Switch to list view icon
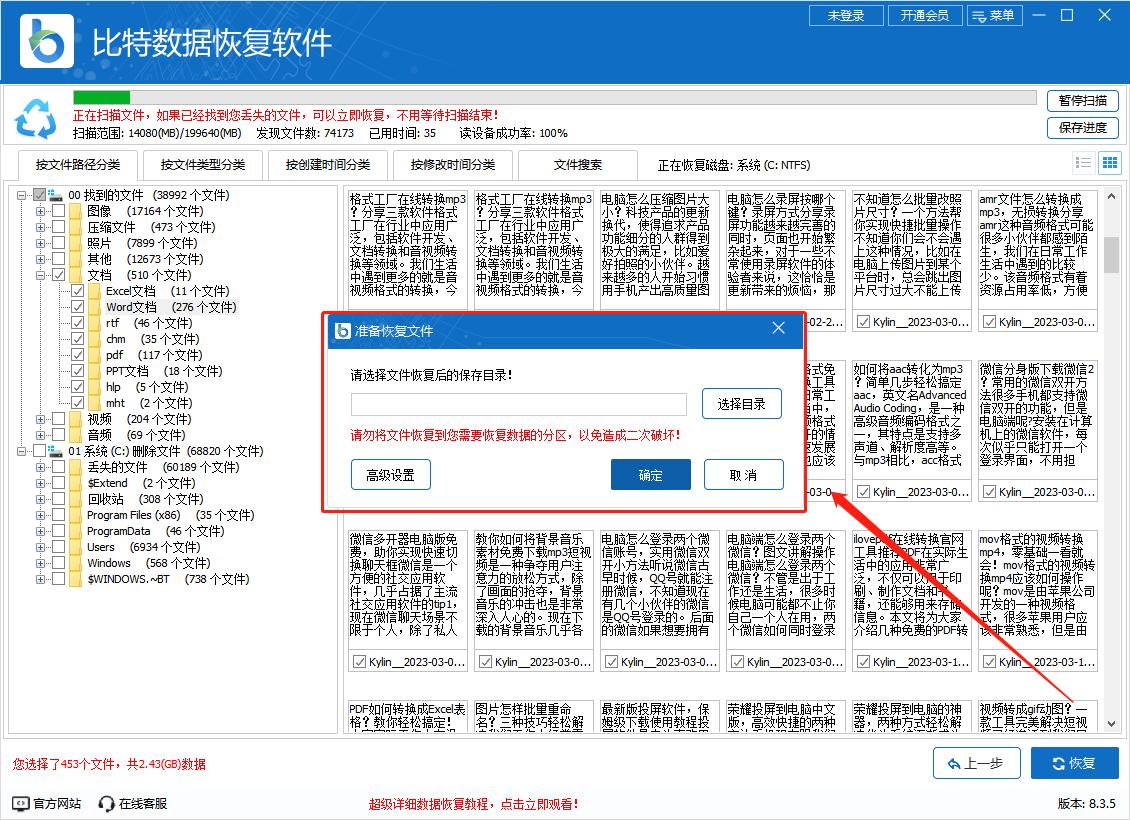This screenshot has height=820, width=1130. coord(1083,163)
